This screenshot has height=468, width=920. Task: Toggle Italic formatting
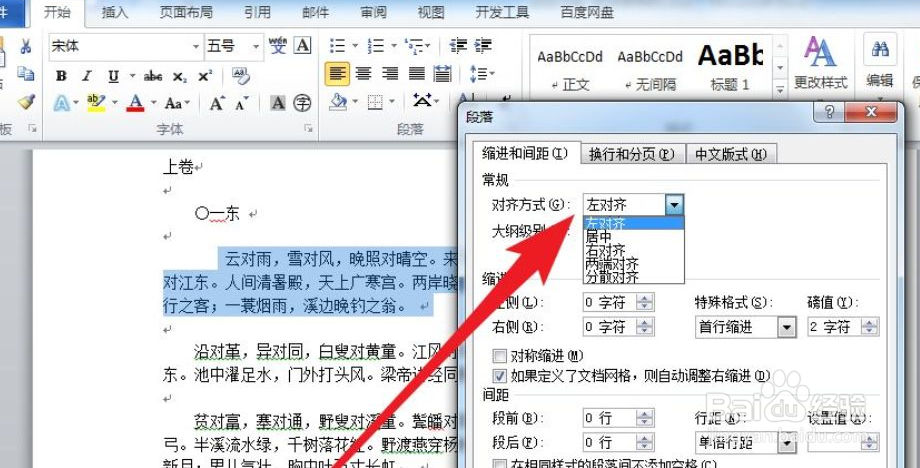tap(87, 76)
